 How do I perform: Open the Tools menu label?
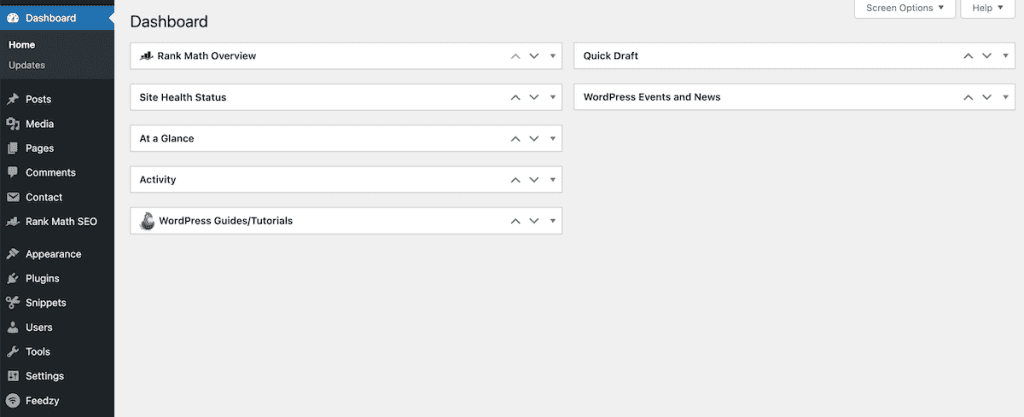(38, 352)
